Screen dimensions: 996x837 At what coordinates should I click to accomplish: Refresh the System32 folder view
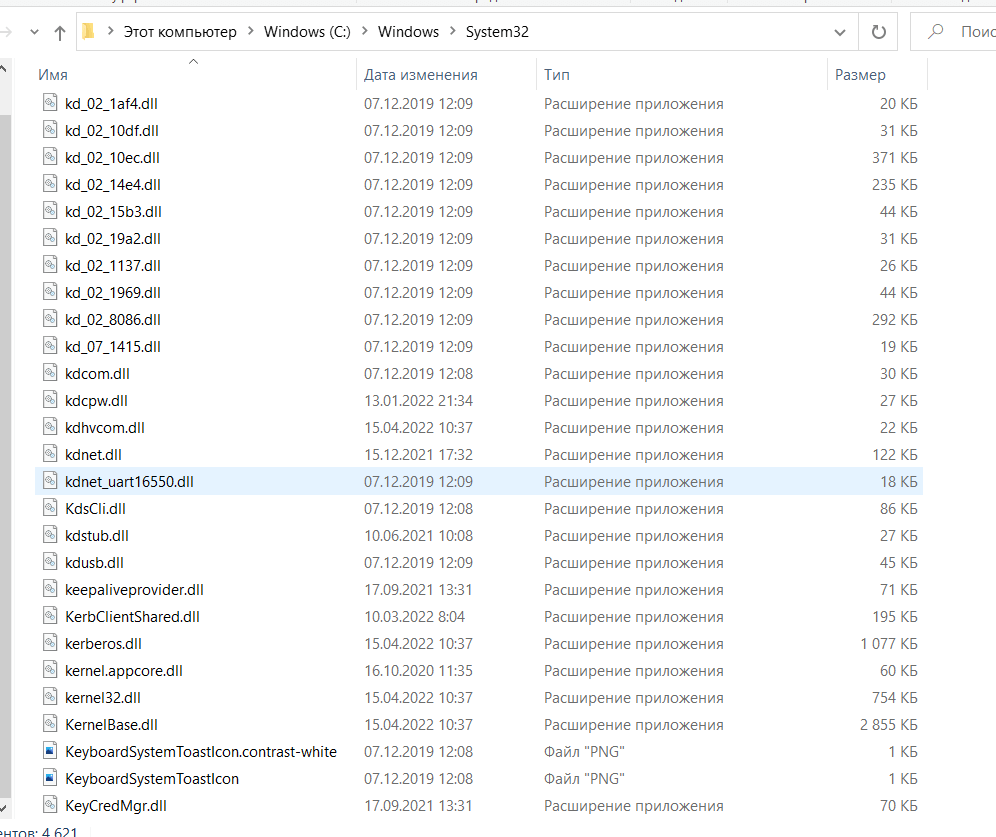click(x=879, y=32)
